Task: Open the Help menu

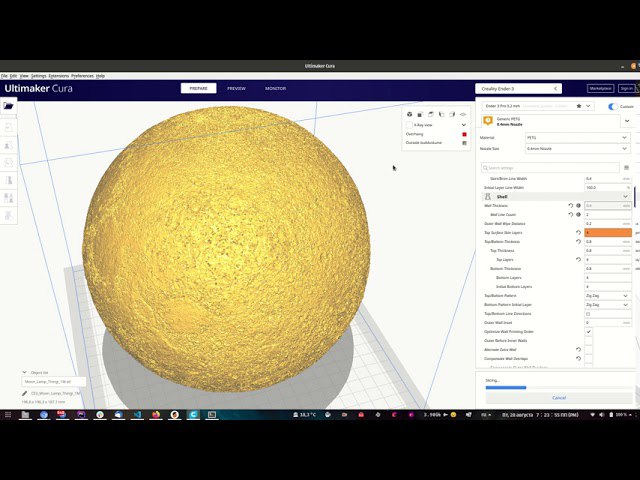Action: tap(100, 76)
